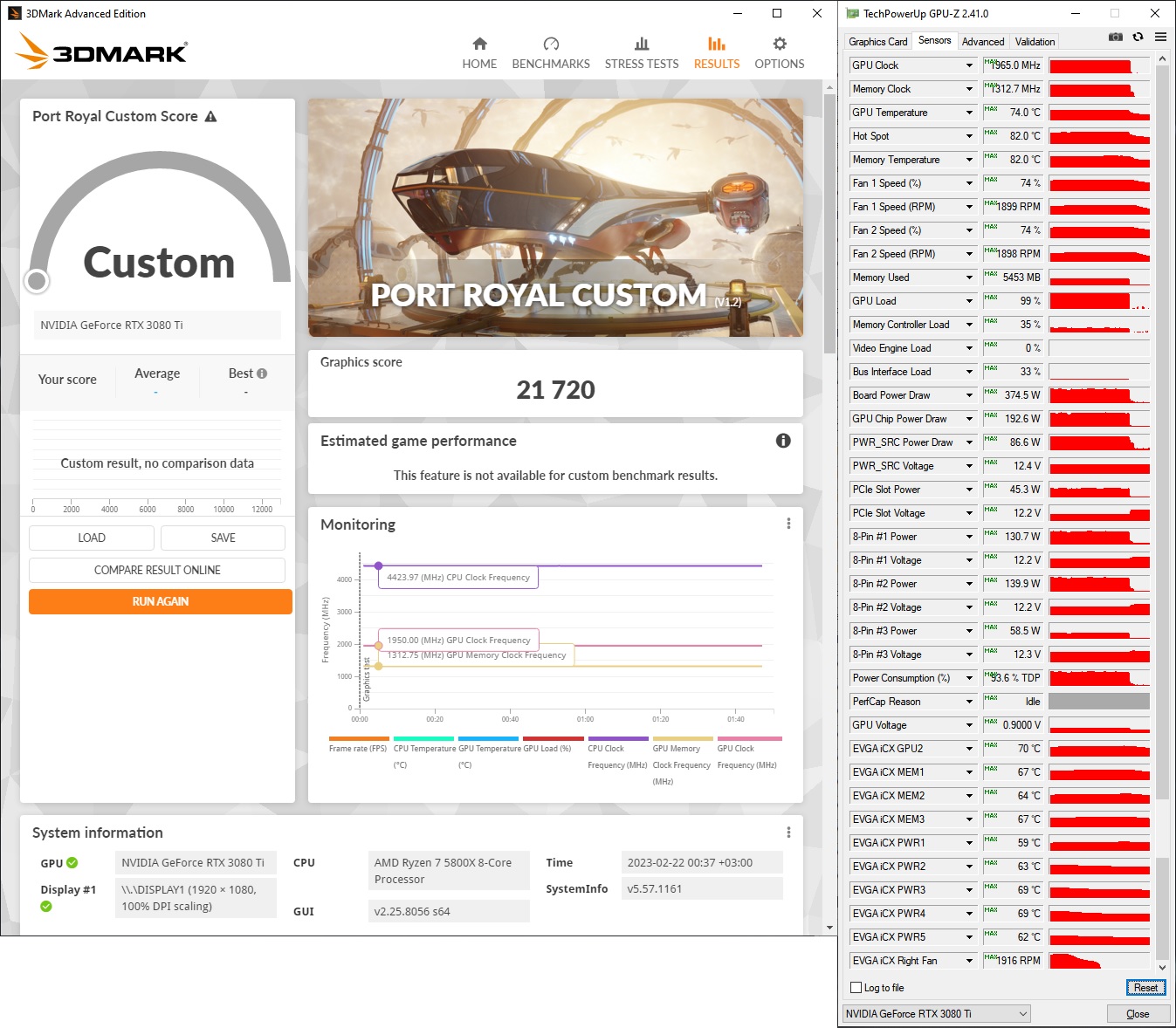This screenshot has height=1028, width=1176.
Task: Click the info icon next to Best
Action: (x=262, y=374)
